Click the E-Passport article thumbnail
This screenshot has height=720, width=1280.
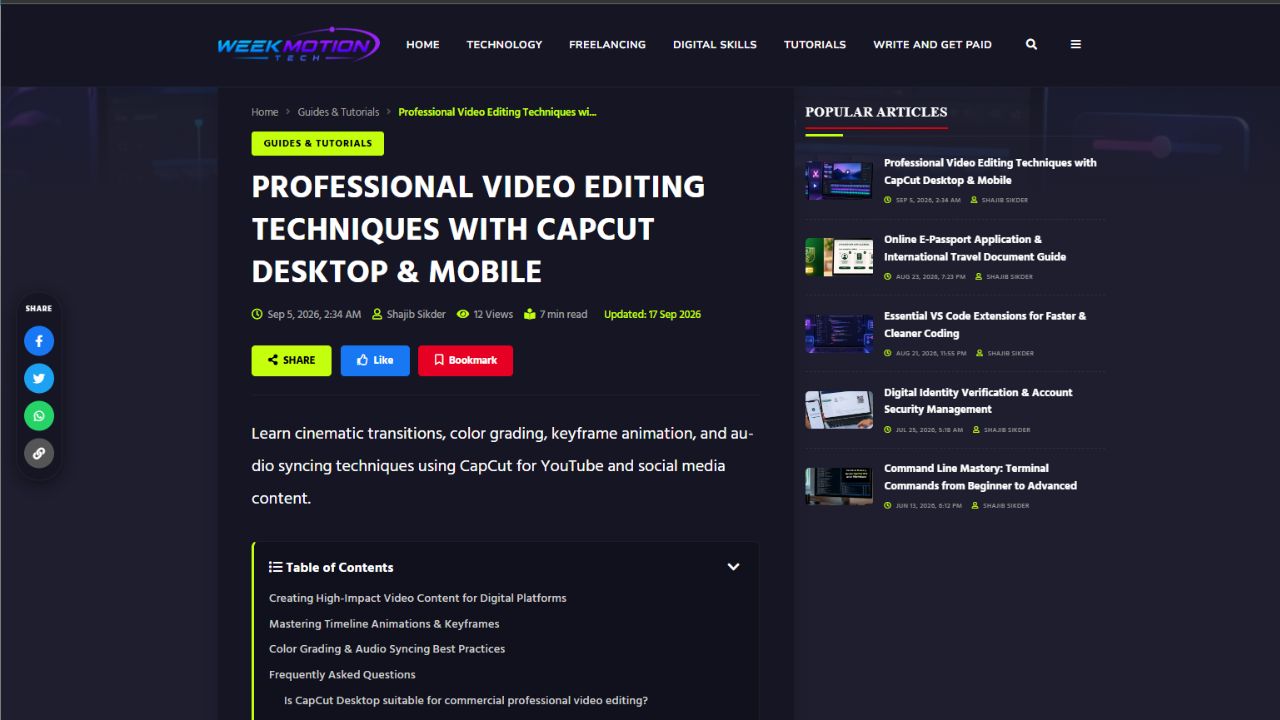[839, 257]
